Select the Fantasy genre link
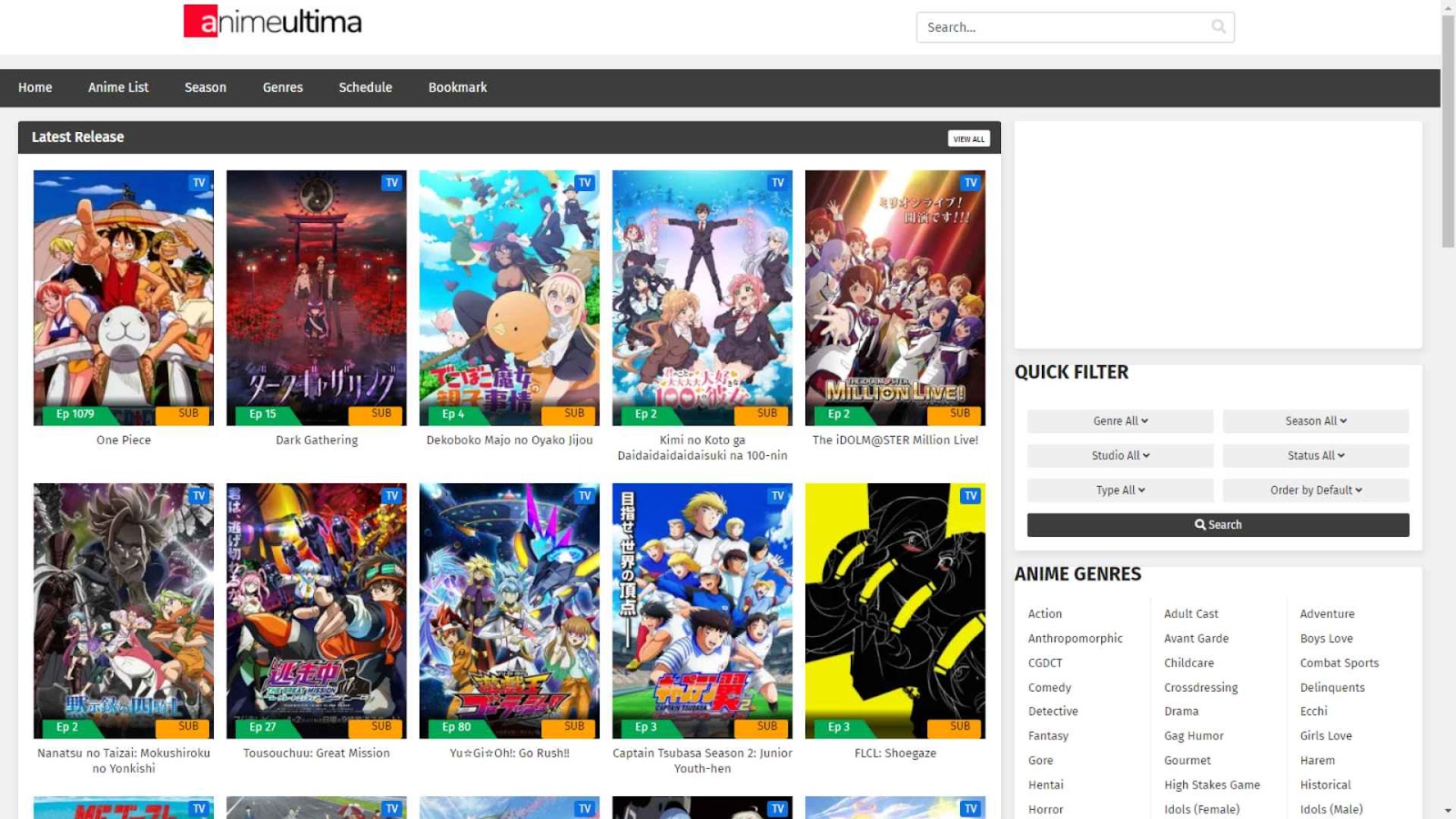The image size is (1456, 819). click(x=1048, y=736)
